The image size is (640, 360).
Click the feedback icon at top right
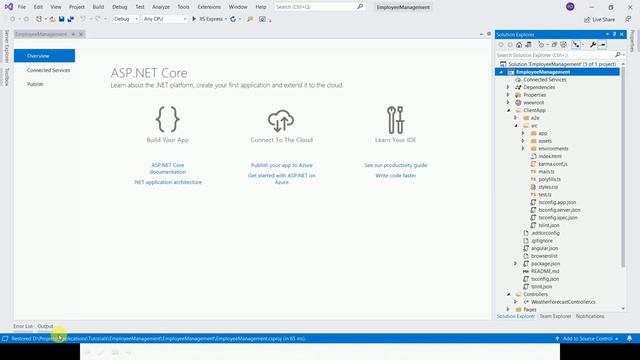point(628,19)
